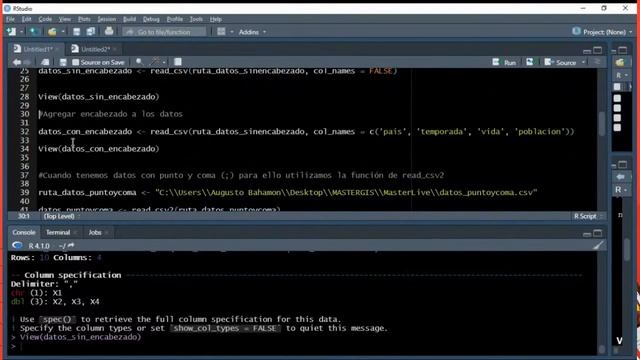Maximize the source editor pane
Screen dimensions: 640x360
(x=598, y=50)
